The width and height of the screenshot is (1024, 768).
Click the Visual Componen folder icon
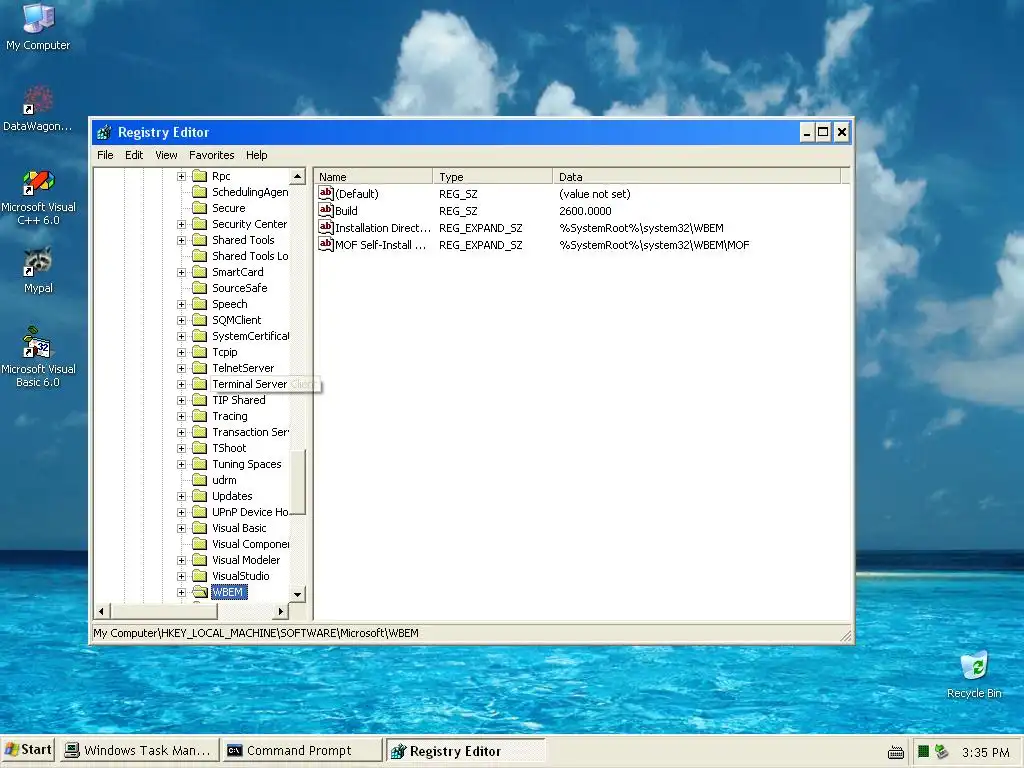(x=200, y=544)
